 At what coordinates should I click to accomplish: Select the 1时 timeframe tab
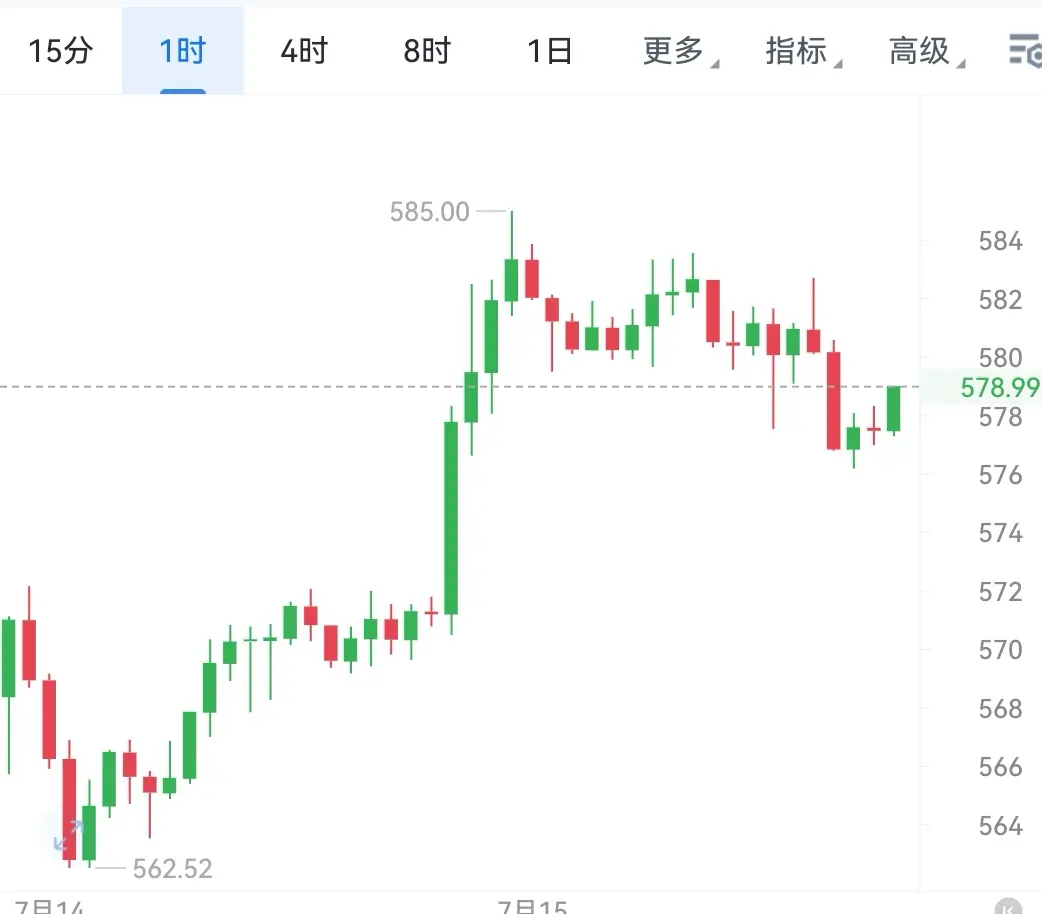[183, 51]
